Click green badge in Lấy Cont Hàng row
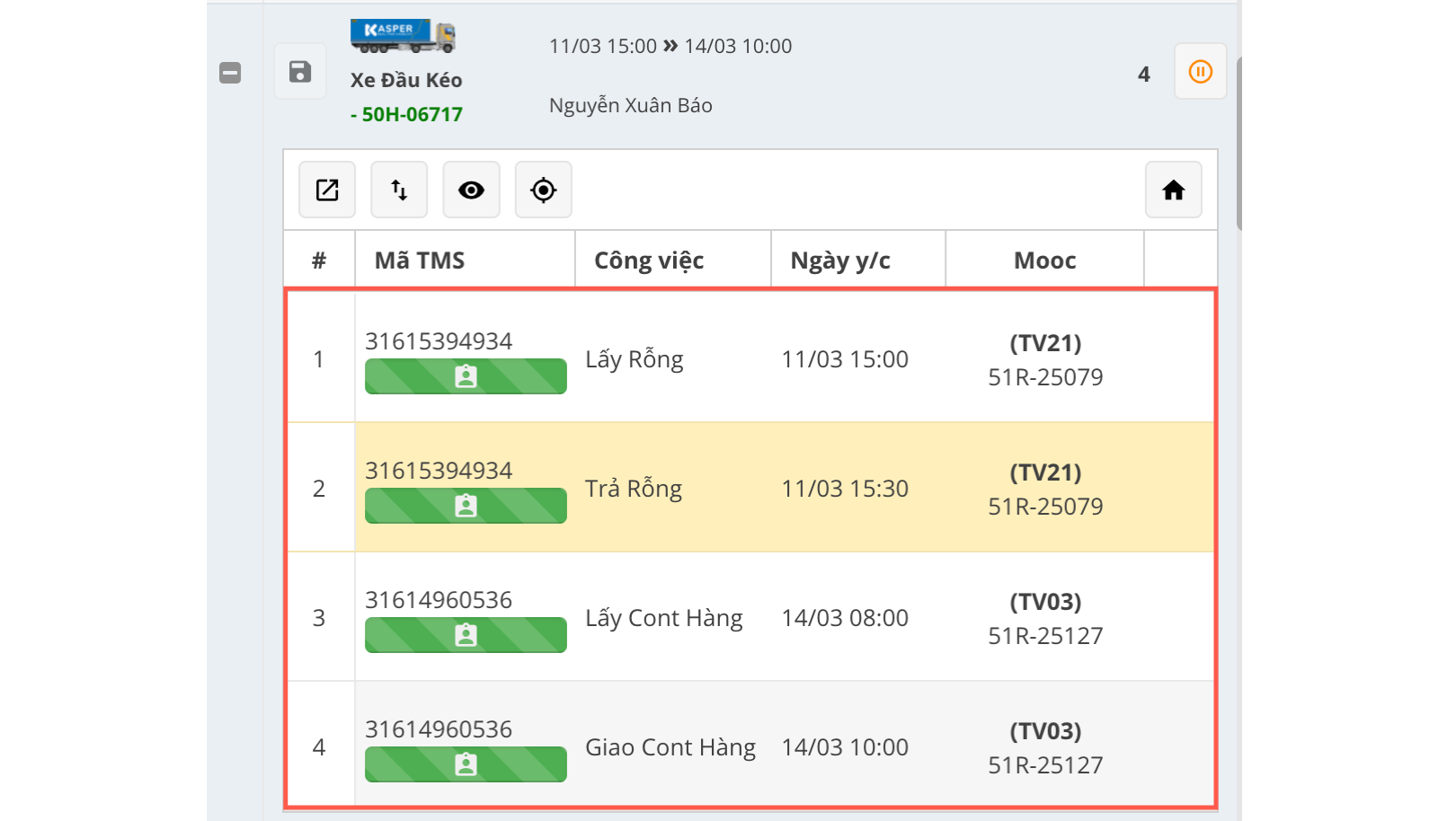 click(x=466, y=635)
